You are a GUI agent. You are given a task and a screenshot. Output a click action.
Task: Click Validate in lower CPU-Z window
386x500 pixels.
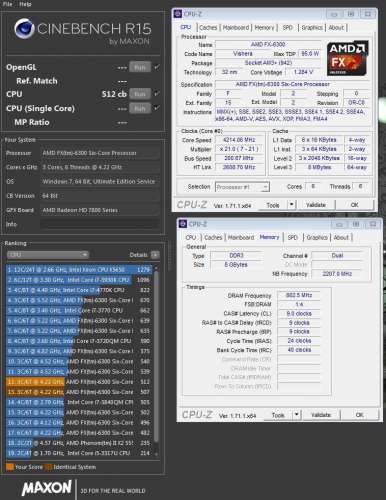(x=321, y=415)
